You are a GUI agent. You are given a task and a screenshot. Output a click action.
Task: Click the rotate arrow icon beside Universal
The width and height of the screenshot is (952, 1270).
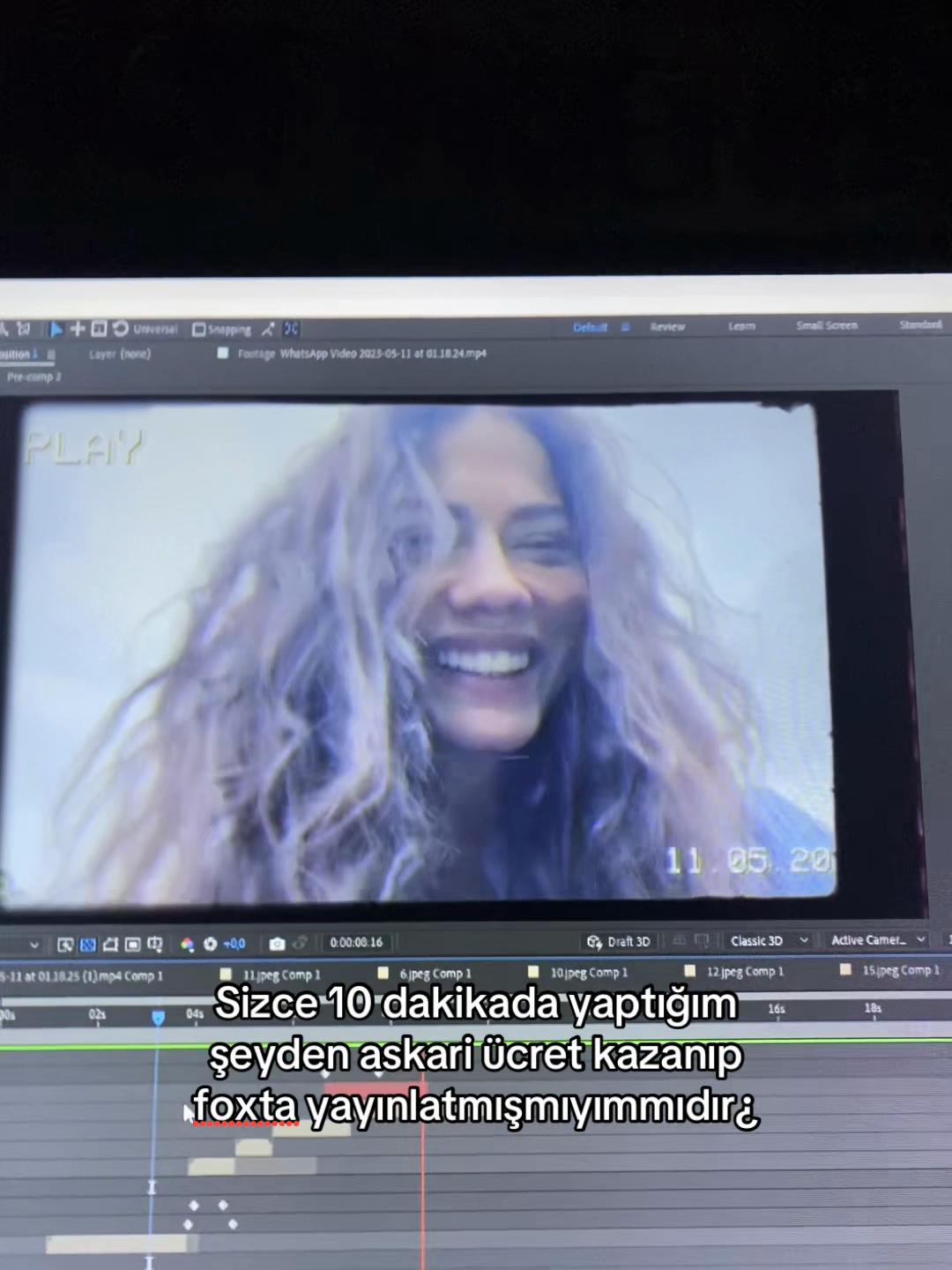(x=121, y=329)
